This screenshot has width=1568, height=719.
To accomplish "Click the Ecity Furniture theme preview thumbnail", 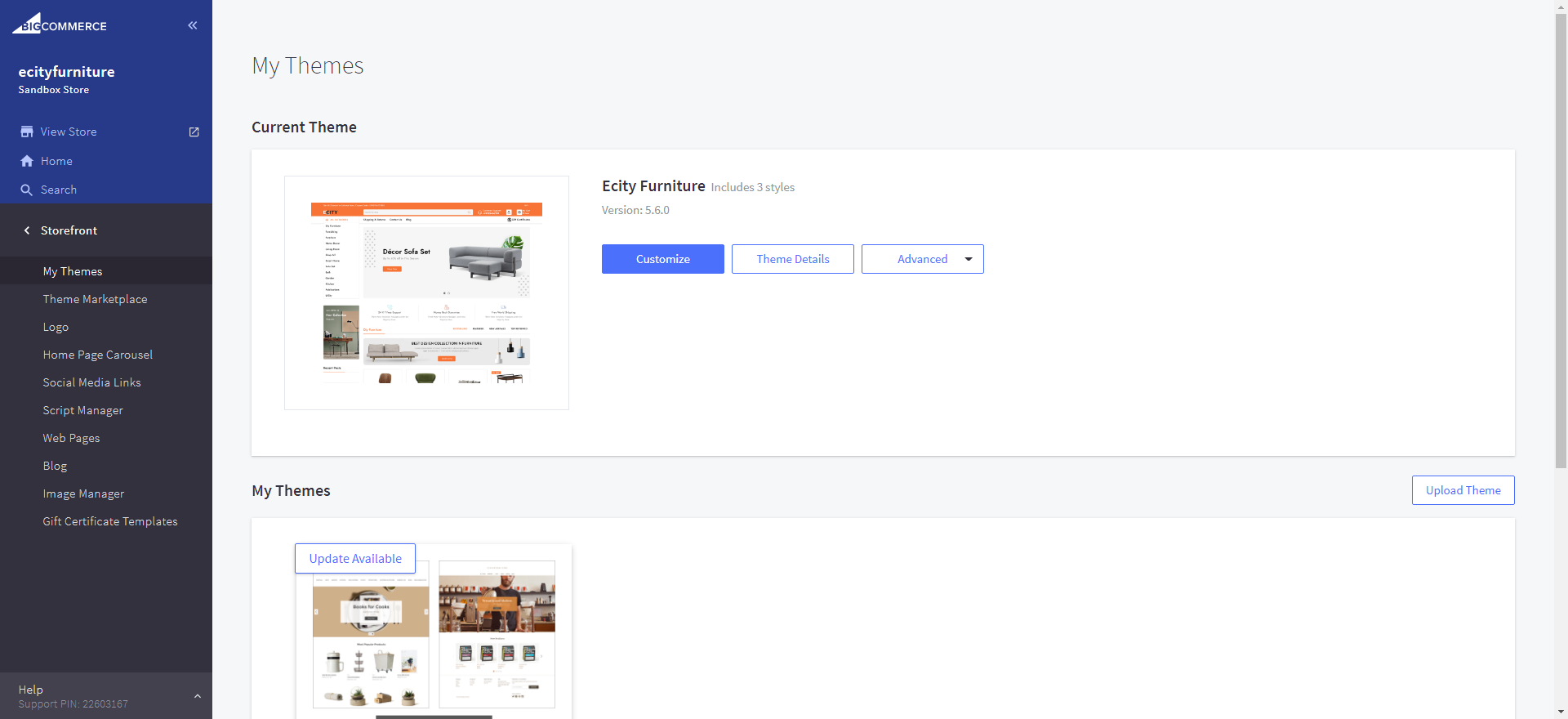I will 426,293.
